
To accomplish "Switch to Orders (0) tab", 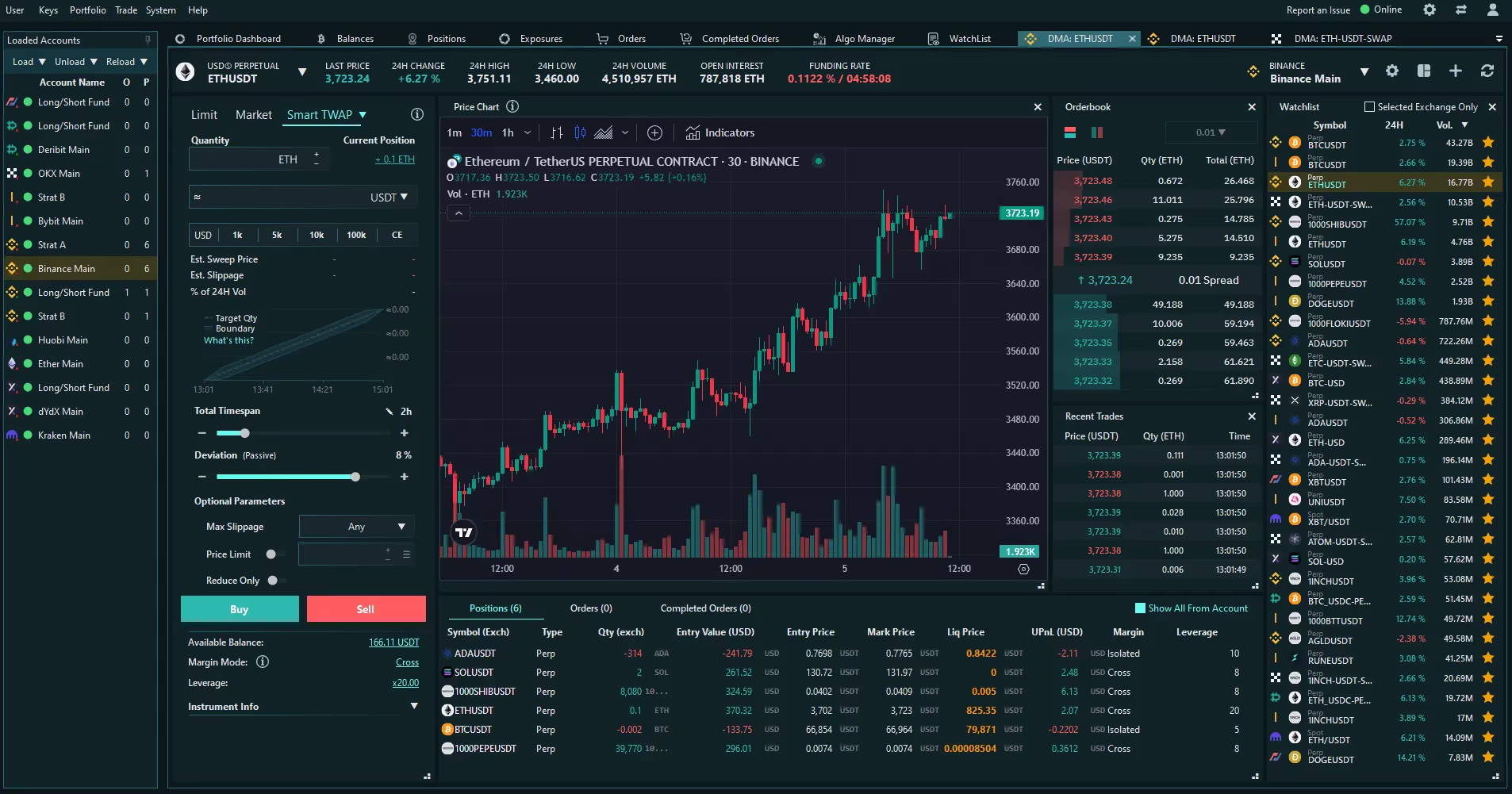I will tap(591, 608).
